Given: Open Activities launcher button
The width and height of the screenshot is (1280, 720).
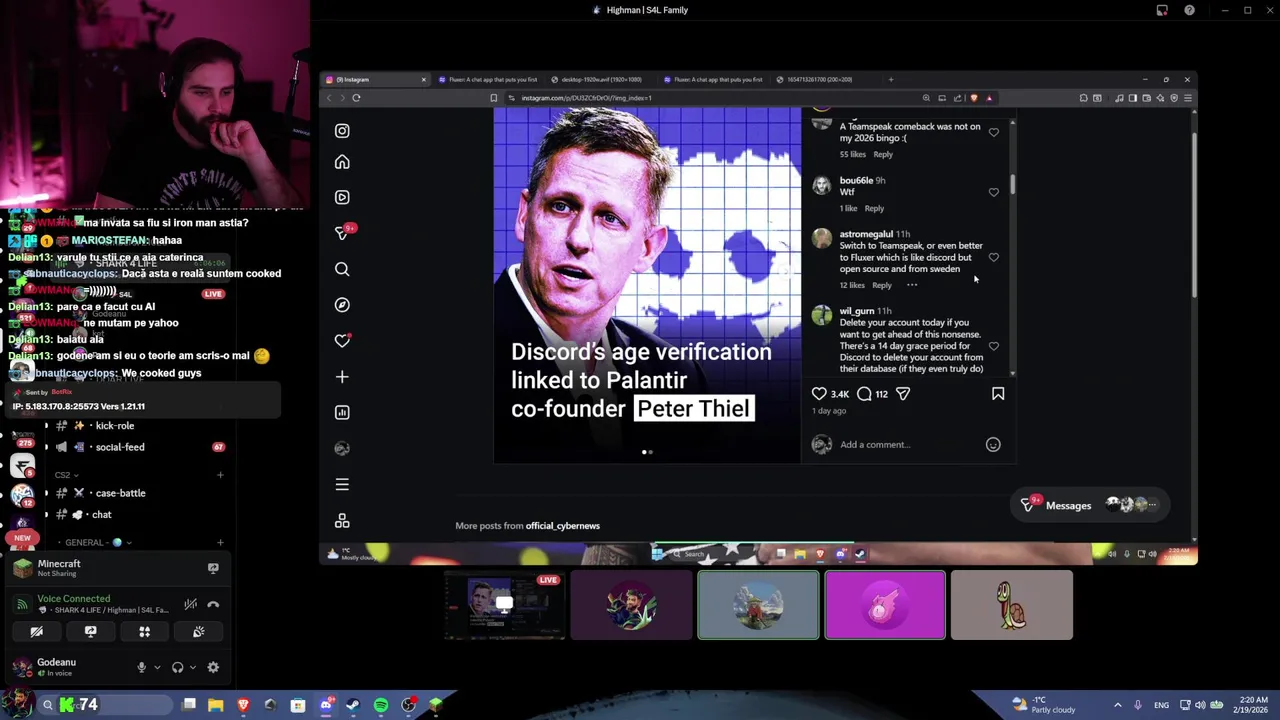Looking at the screenshot, I should pyautogui.click(x=144, y=632).
